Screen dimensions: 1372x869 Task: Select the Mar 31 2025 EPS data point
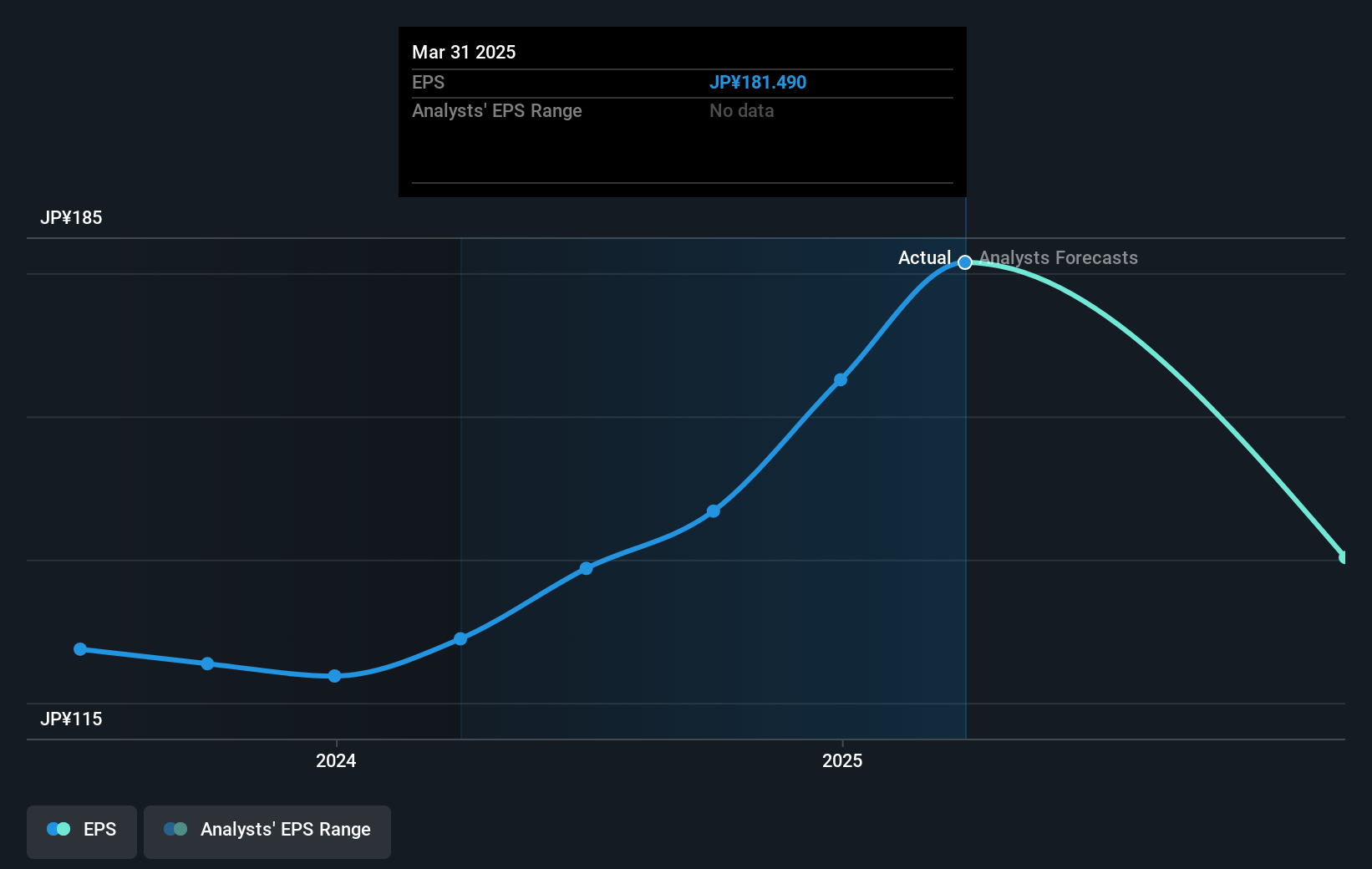coord(965,262)
